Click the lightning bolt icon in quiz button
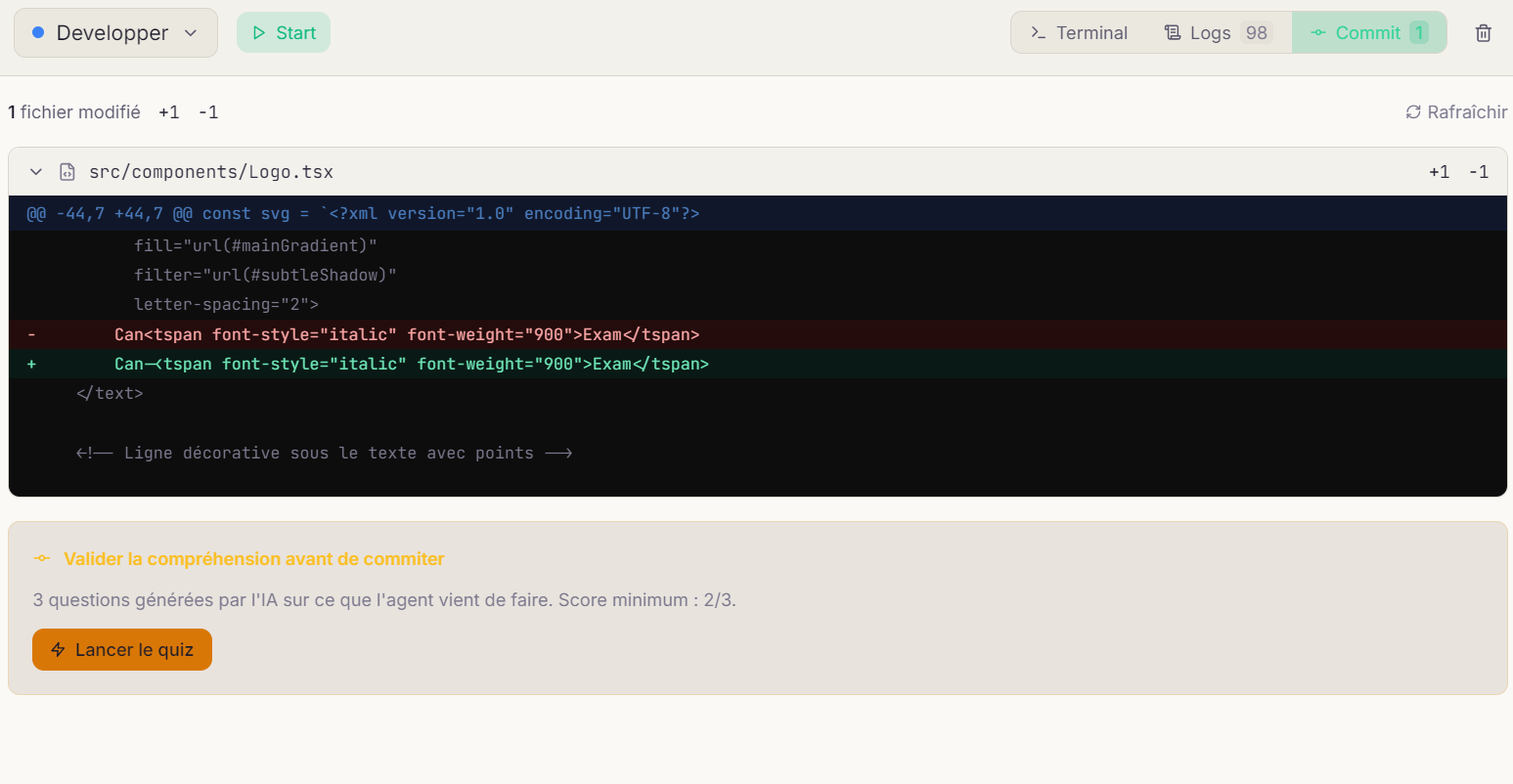The image size is (1513, 784). click(x=58, y=650)
